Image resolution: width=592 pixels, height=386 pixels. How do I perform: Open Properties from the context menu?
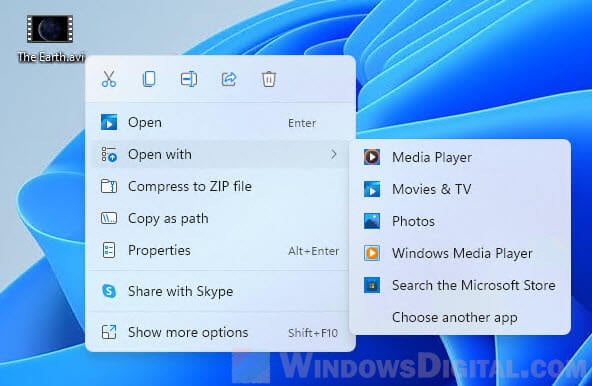pos(220,250)
